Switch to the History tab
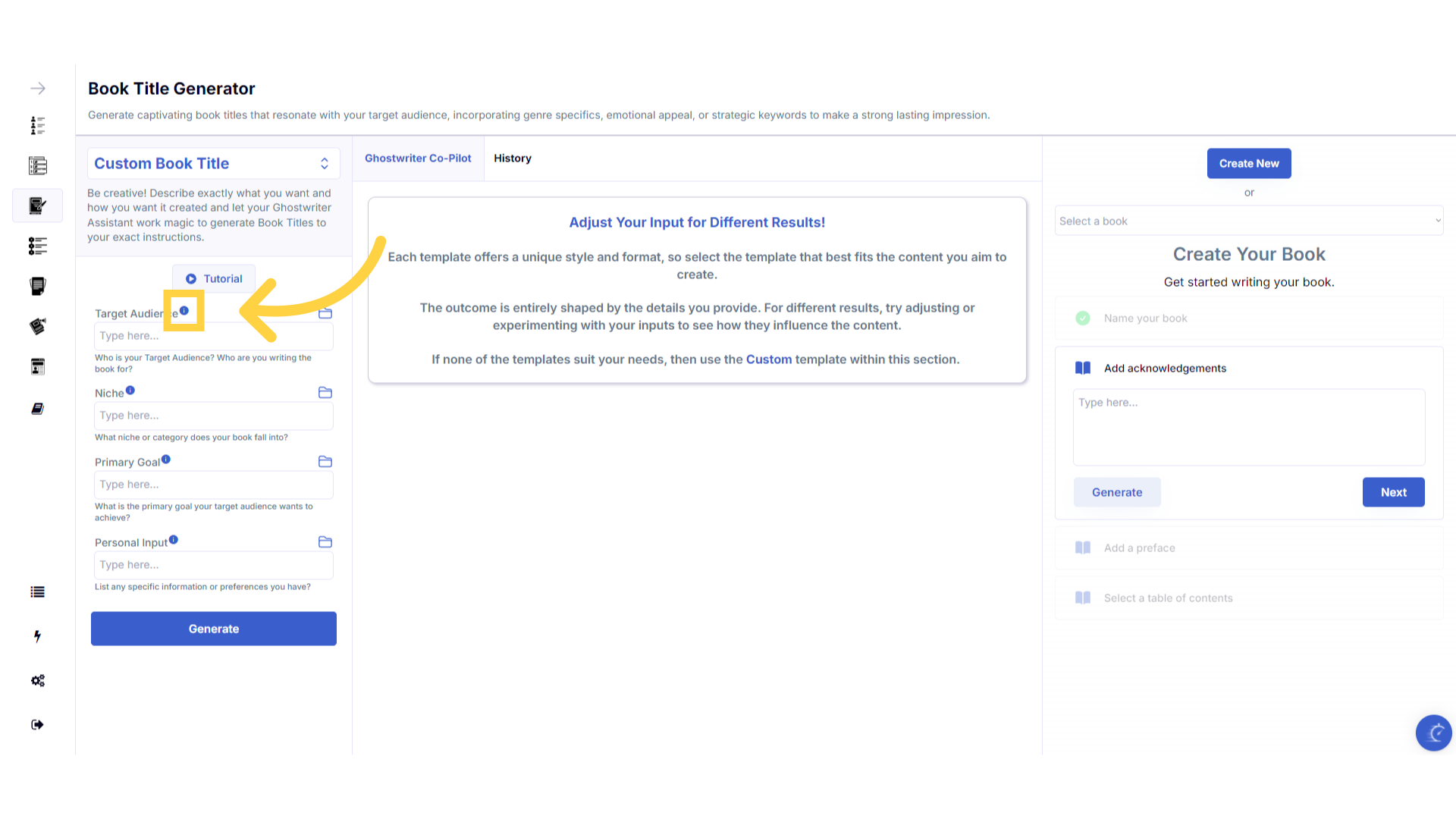This screenshot has width=1456, height=819. point(513,158)
